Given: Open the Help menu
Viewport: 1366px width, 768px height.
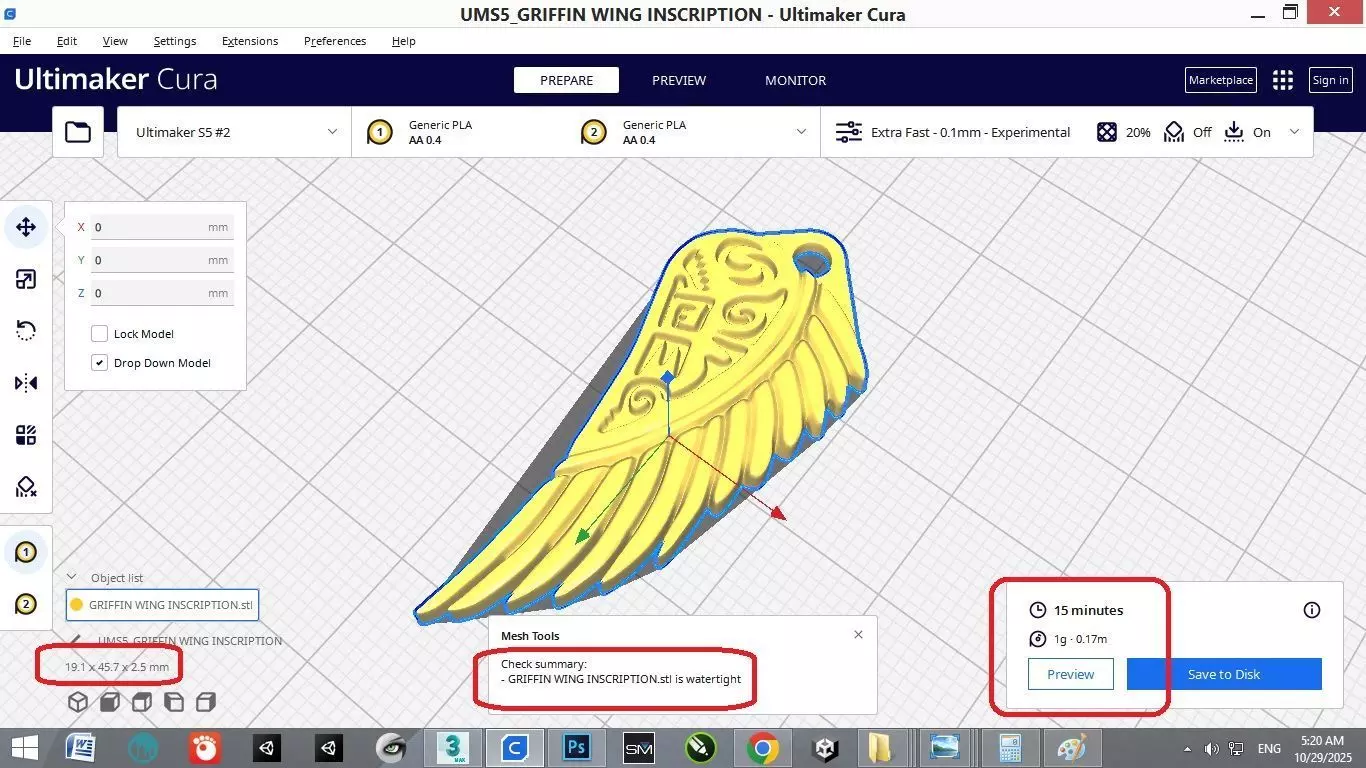Looking at the screenshot, I should pyautogui.click(x=404, y=41).
